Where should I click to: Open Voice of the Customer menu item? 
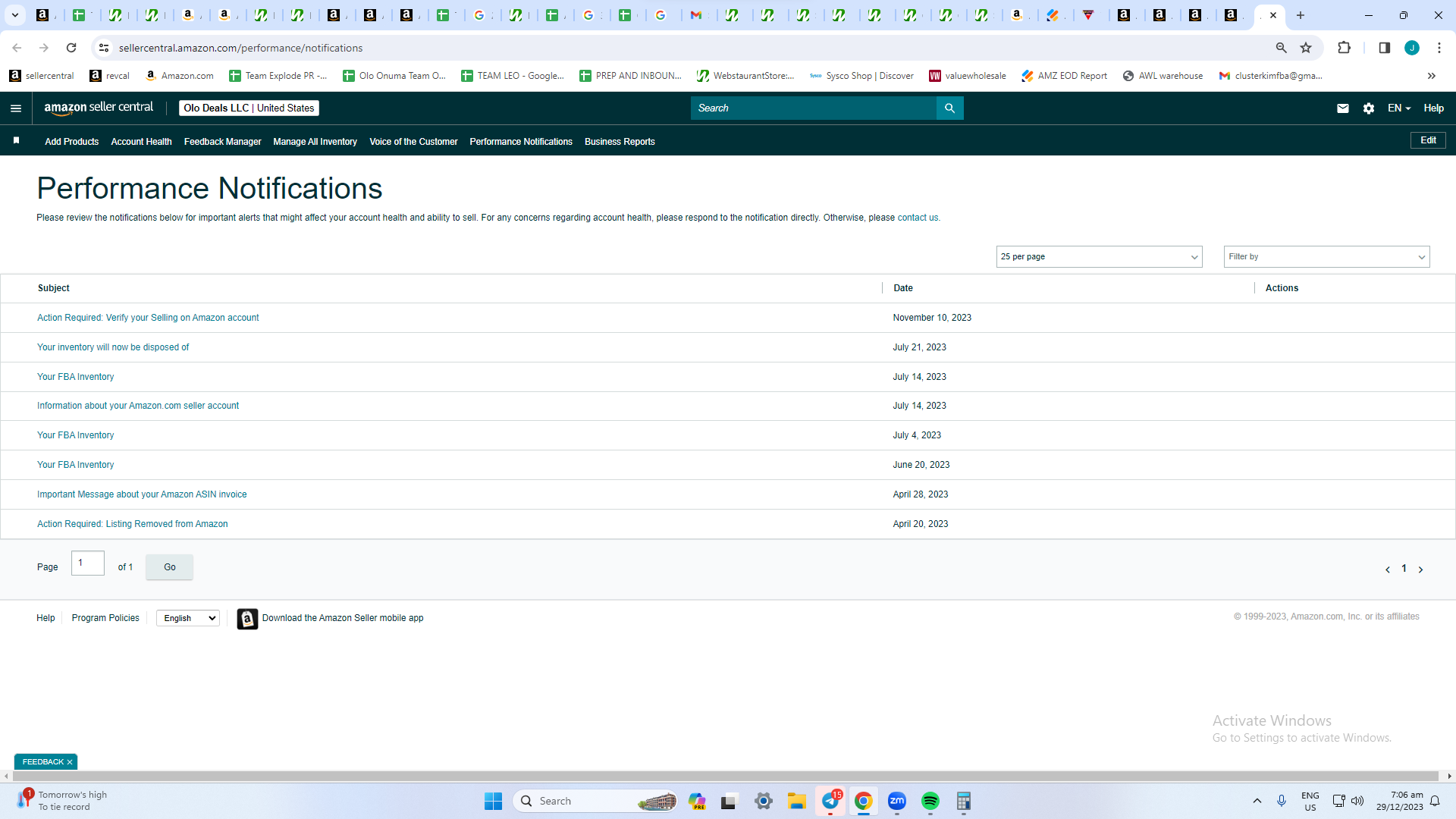point(413,142)
